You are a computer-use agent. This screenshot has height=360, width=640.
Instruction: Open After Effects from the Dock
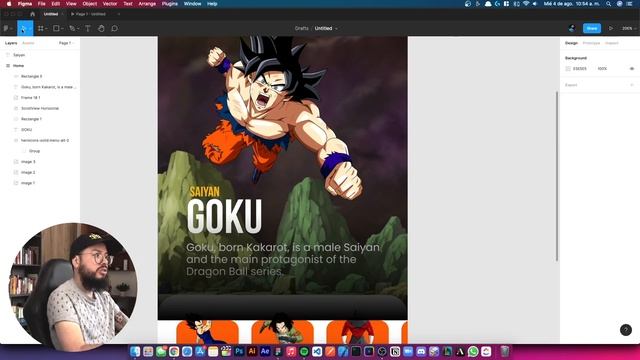(x=265, y=351)
